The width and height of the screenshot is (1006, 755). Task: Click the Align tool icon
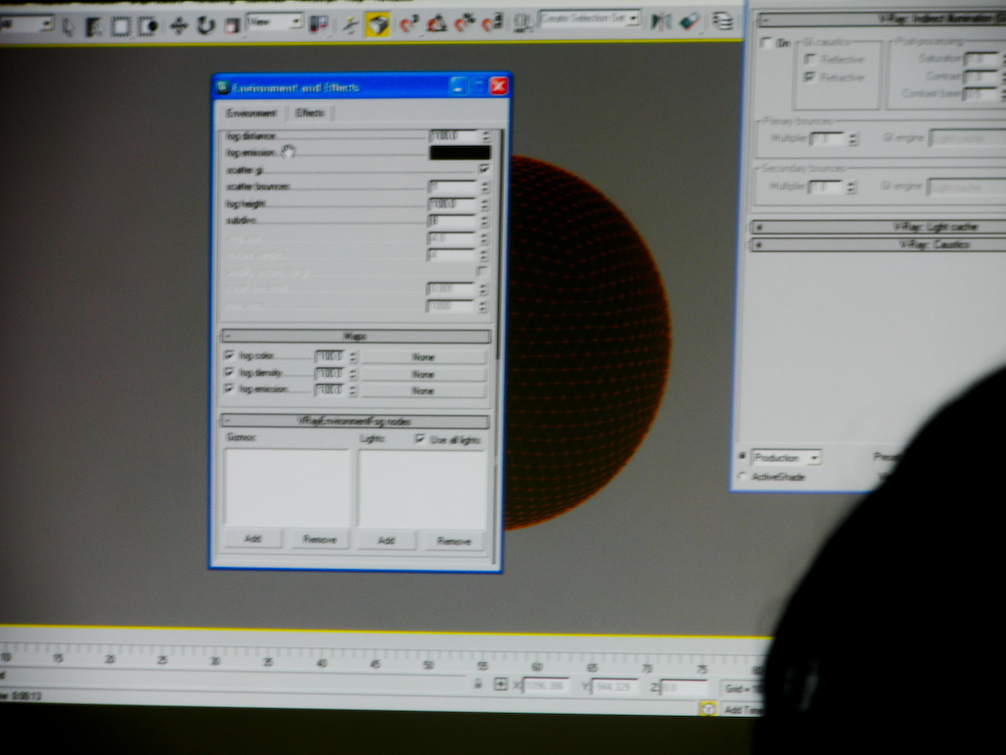(x=689, y=22)
